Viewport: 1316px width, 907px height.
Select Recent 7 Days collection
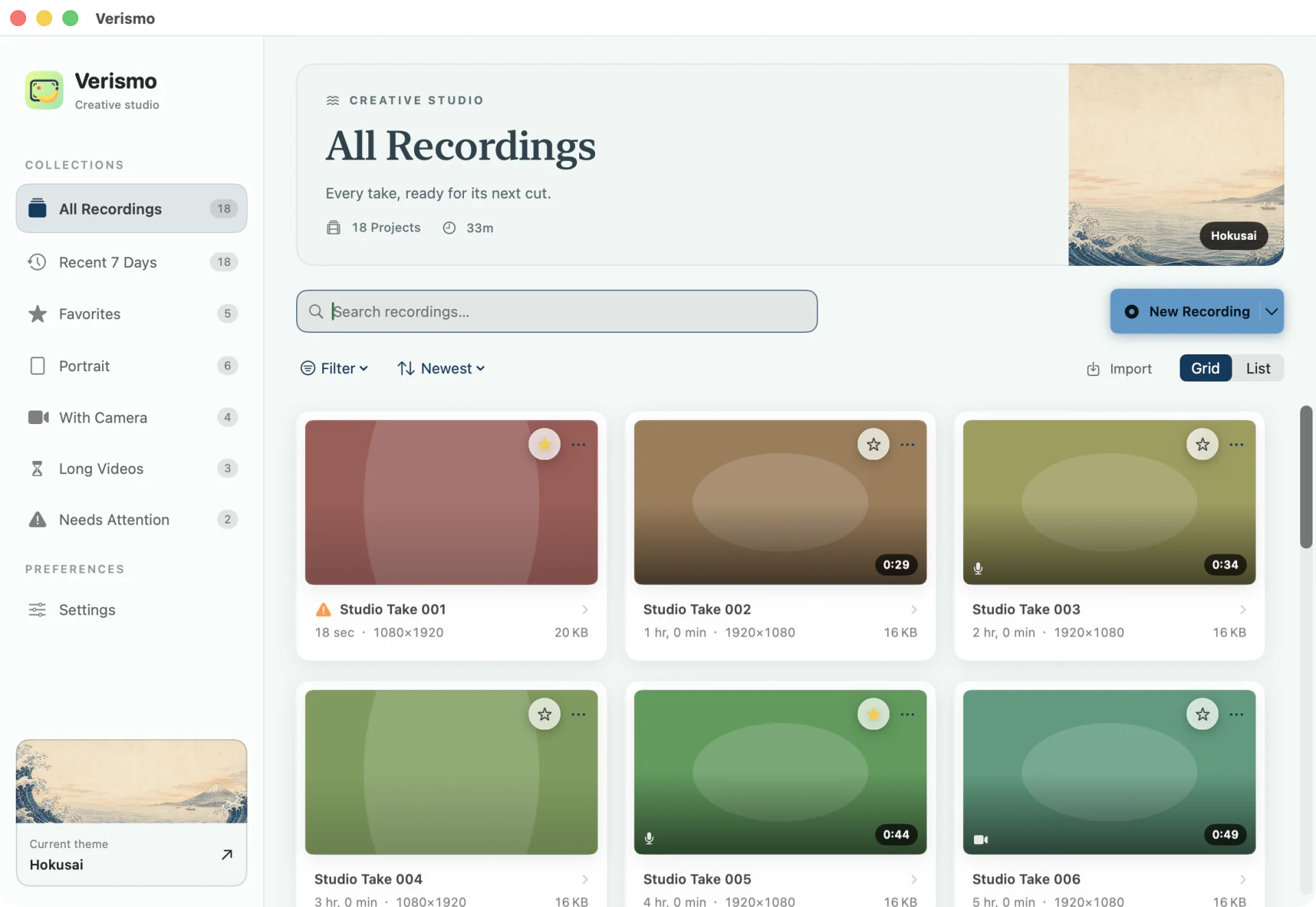(132, 262)
